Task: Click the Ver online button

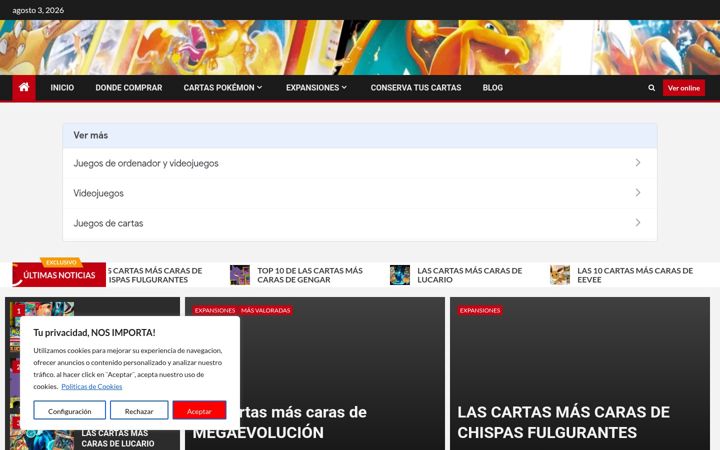Action: (x=684, y=88)
